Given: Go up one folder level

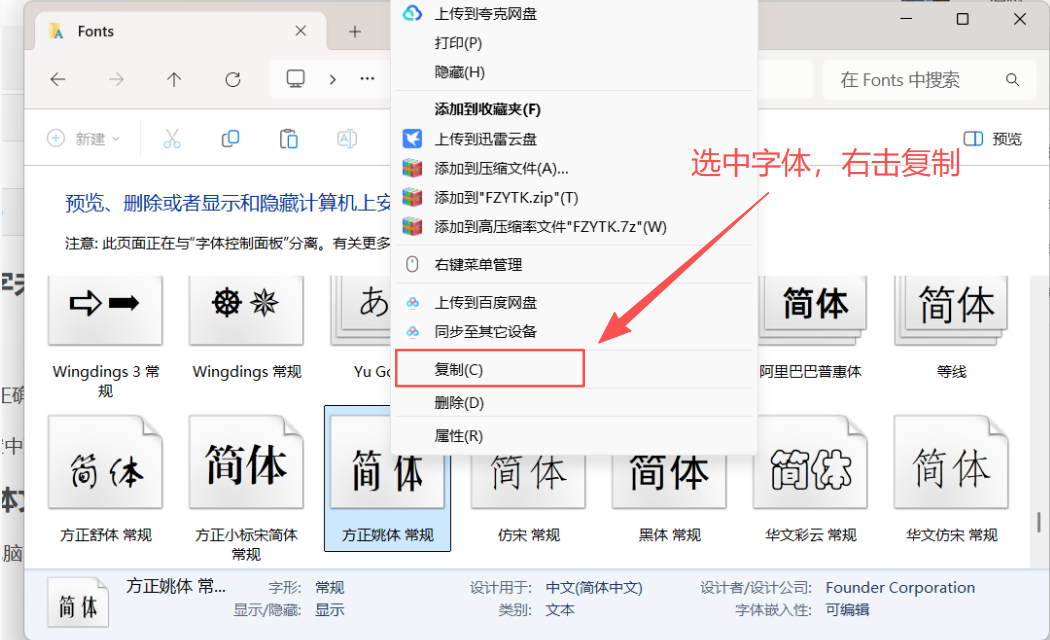Looking at the screenshot, I should click(x=174, y=80).
